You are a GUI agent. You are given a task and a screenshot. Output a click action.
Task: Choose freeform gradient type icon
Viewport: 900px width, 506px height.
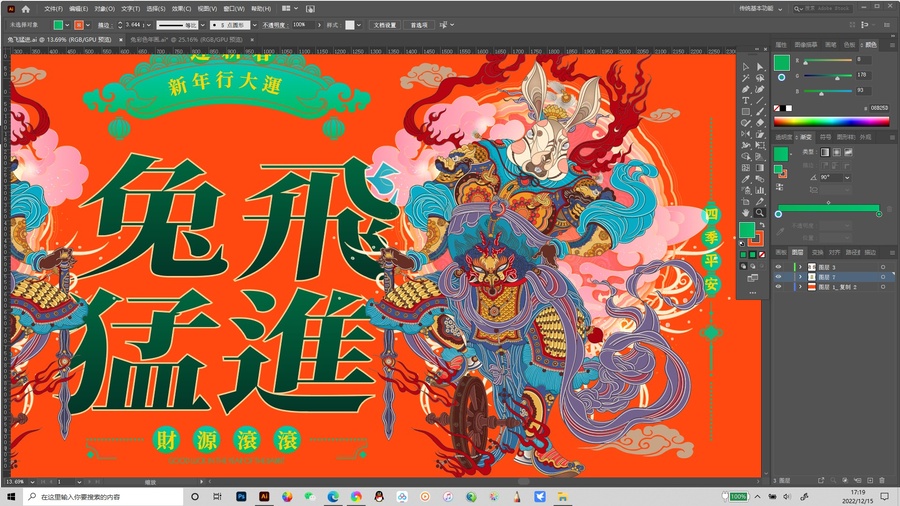click(x=848, y=152)
